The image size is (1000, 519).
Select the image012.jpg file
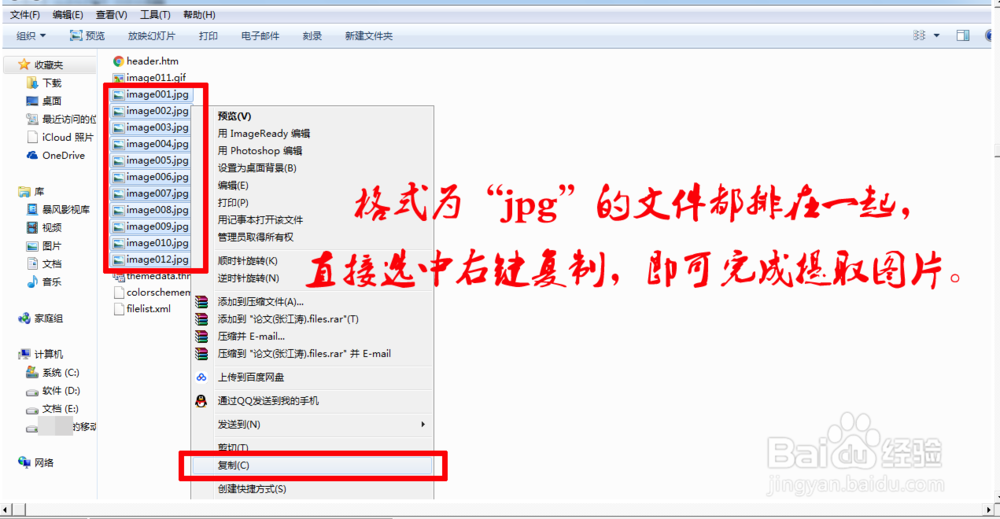pyautogui.click(x=151, y=260)
